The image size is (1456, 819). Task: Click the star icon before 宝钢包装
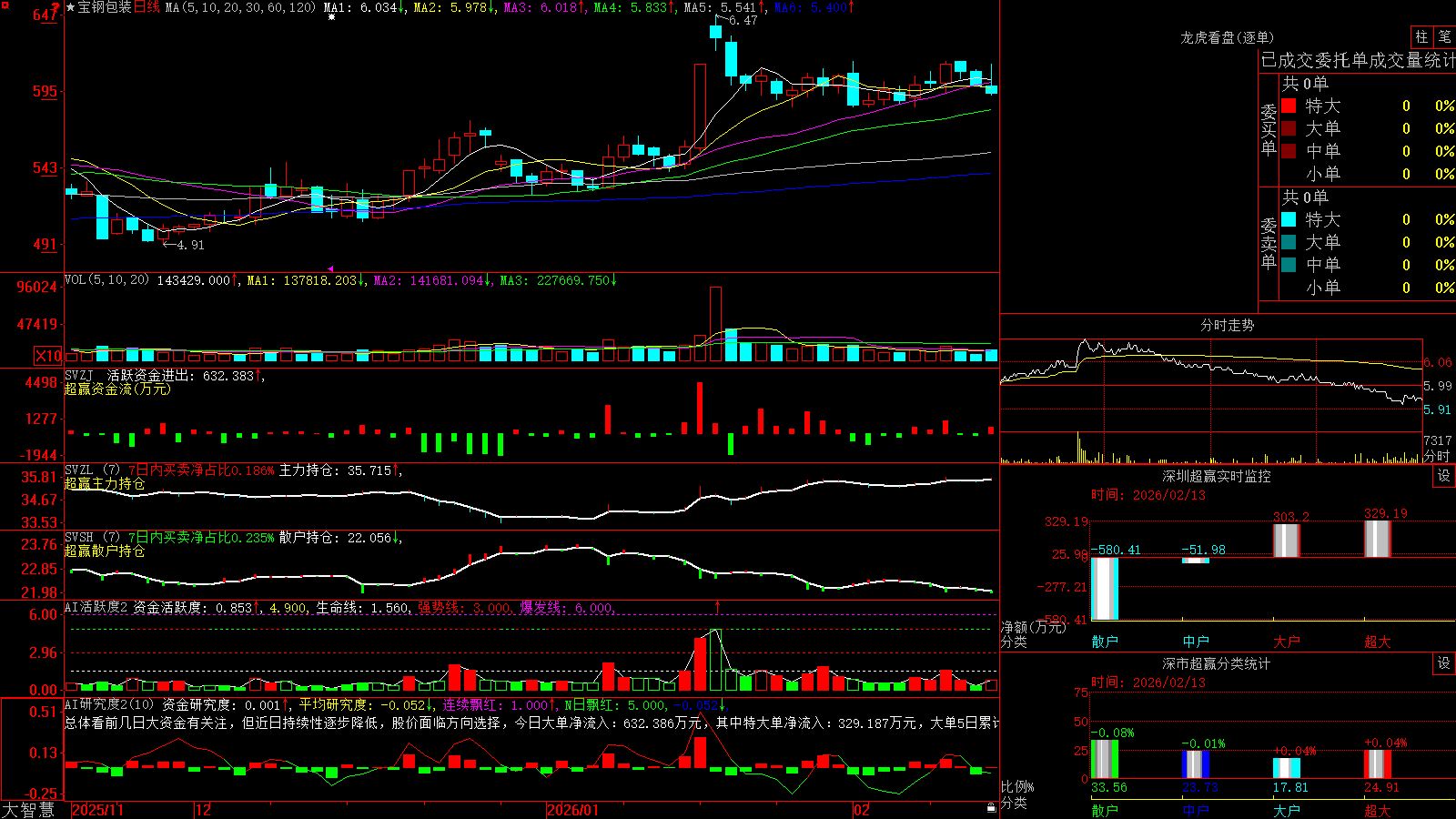[70, 7]
